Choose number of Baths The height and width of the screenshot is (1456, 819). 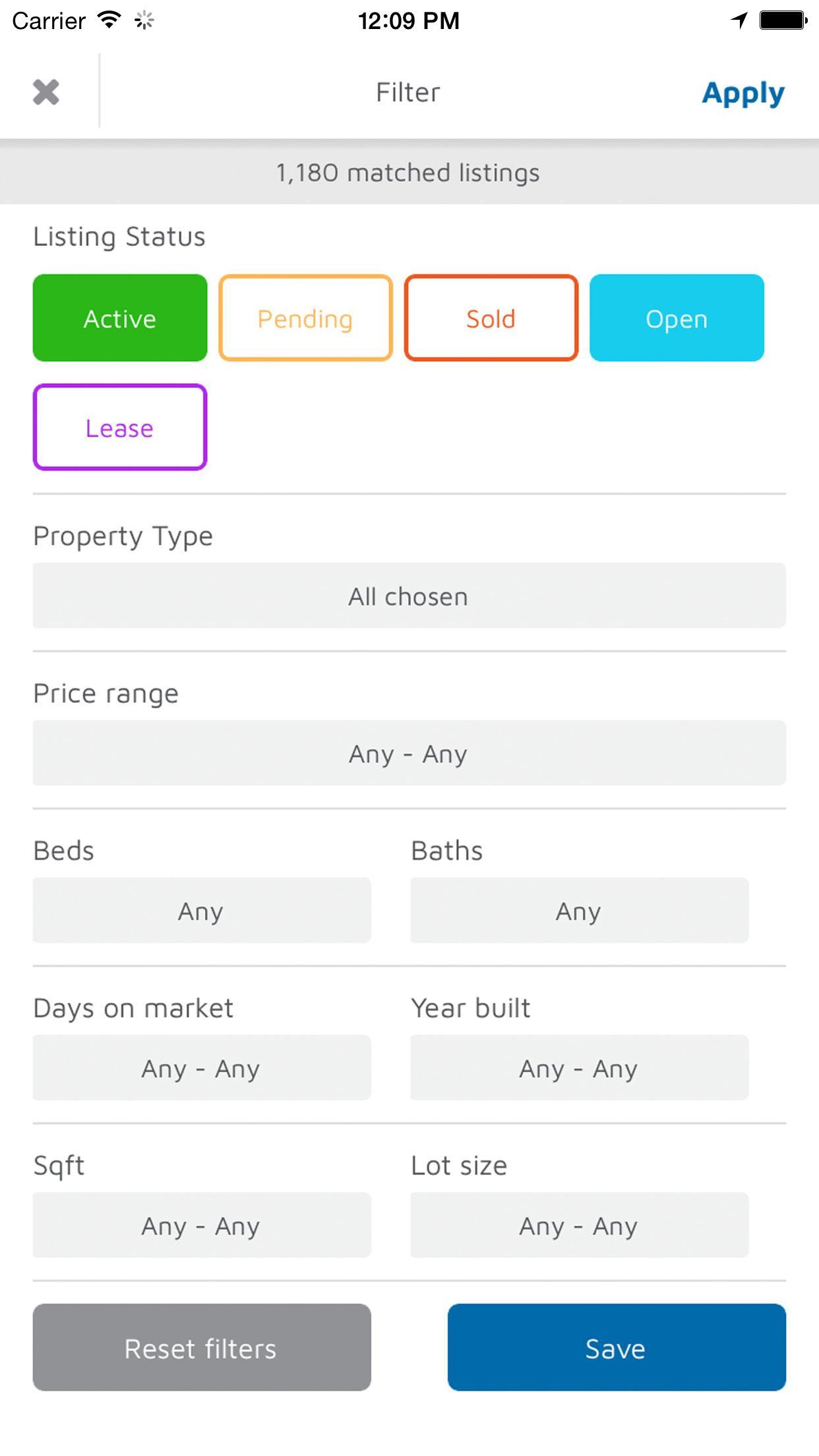pos(579,911)
